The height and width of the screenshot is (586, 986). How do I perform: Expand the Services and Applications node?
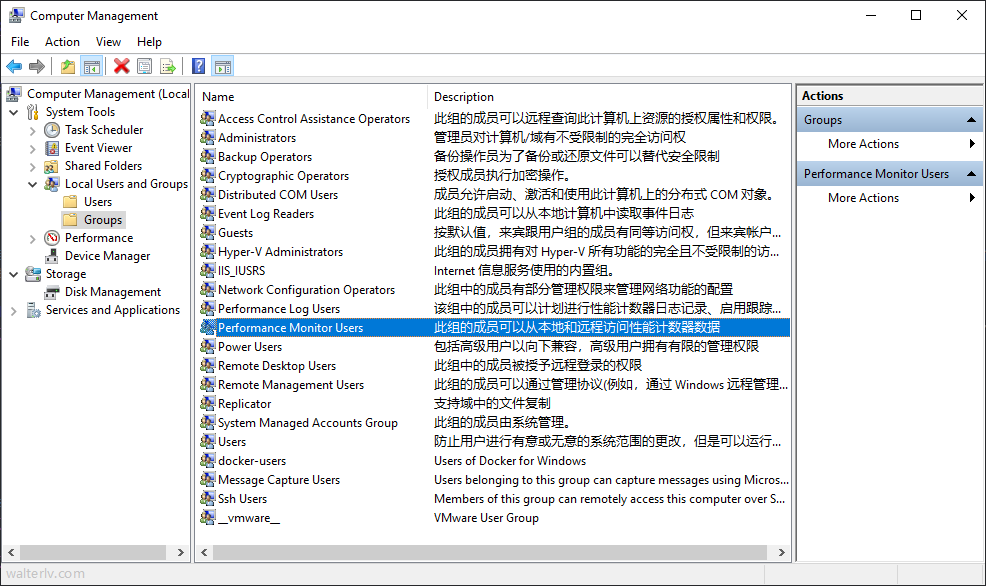click(x=14, y=310)
